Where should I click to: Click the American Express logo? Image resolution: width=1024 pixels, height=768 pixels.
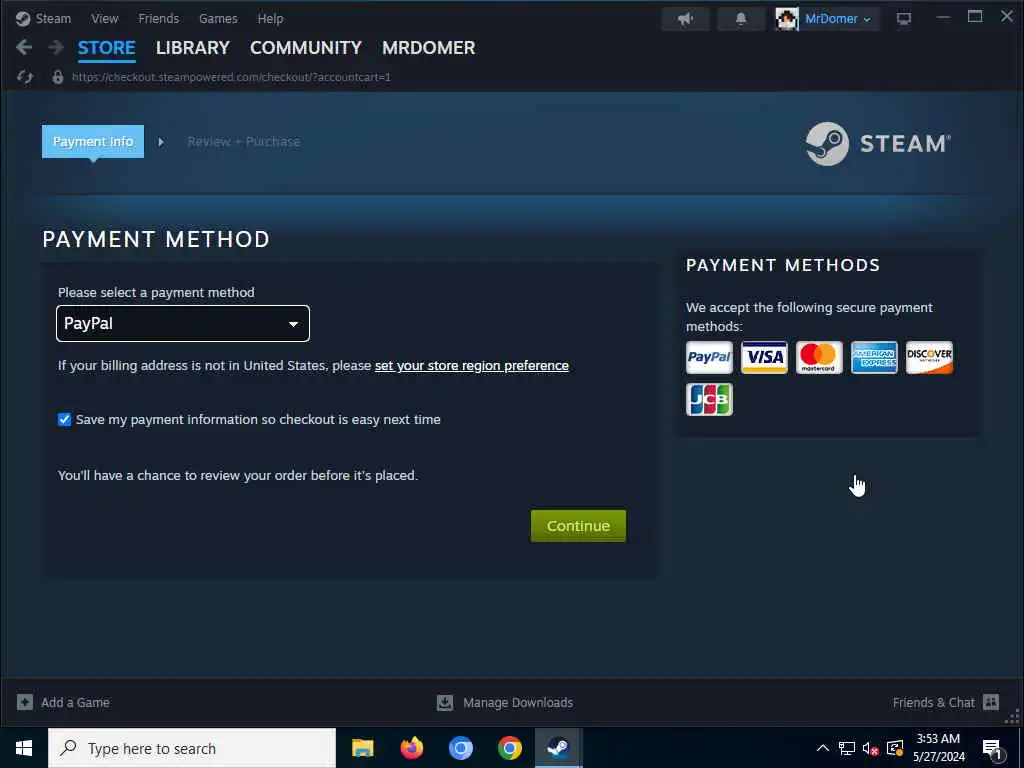click(x=874, y=357)
